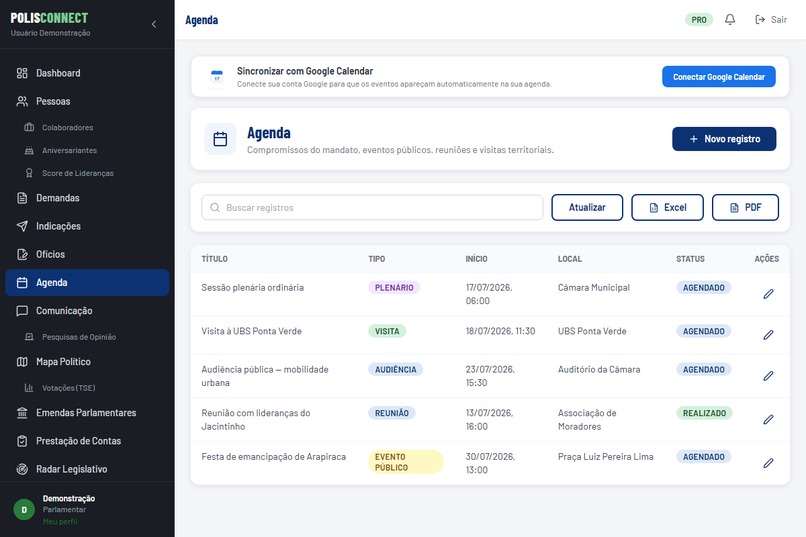Open Score de Lideranças award icon

click(29, 173)
